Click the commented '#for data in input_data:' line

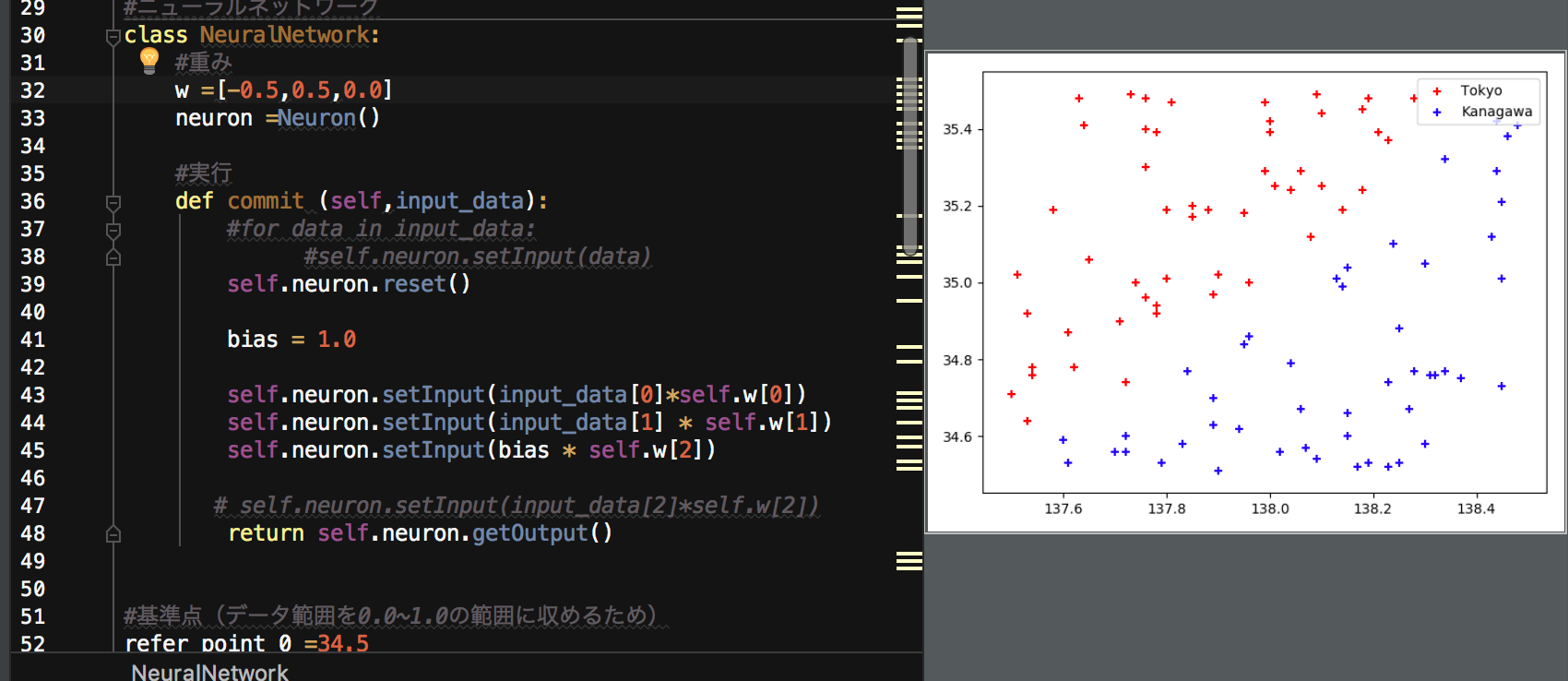pos(381,229)
